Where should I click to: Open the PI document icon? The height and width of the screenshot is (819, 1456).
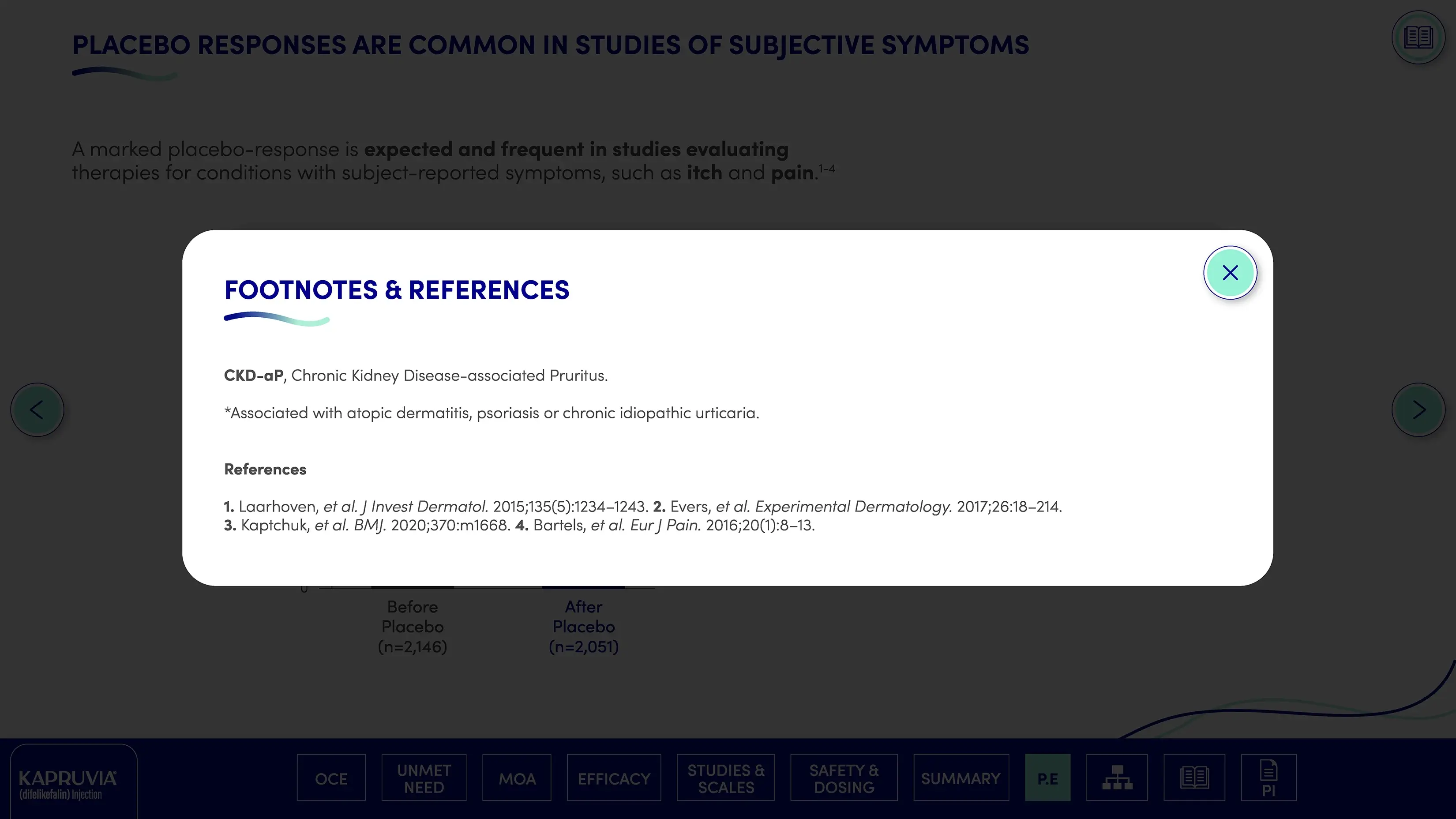click(1268, 778)
